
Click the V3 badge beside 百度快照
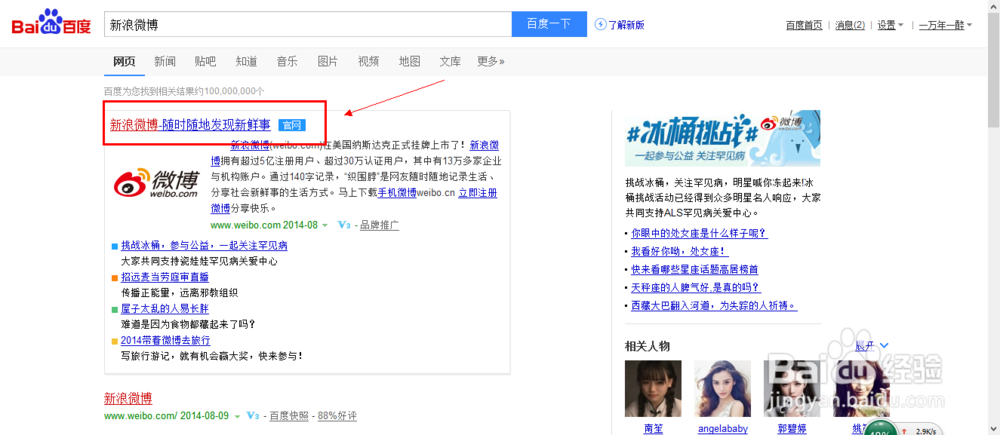point(253,416)
